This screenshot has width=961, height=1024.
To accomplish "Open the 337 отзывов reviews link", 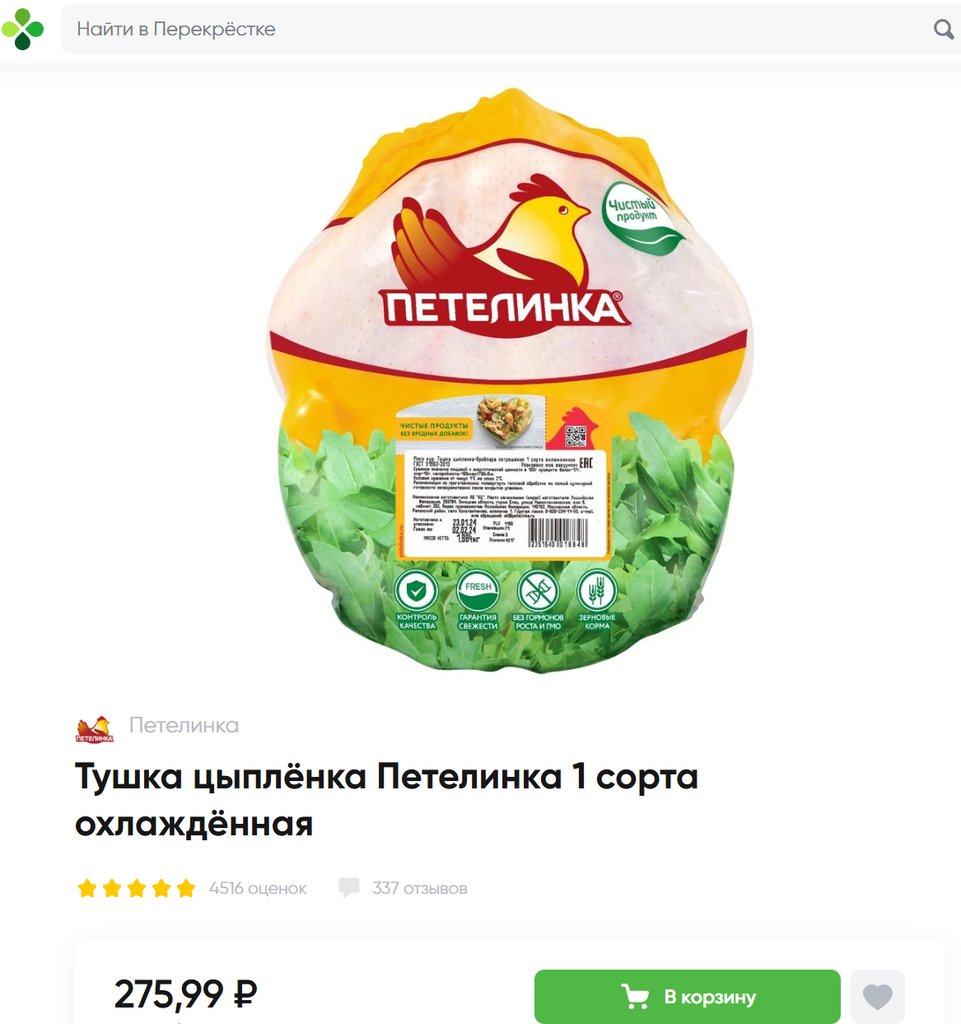I will pyautogui.click(x=420, y=888).
